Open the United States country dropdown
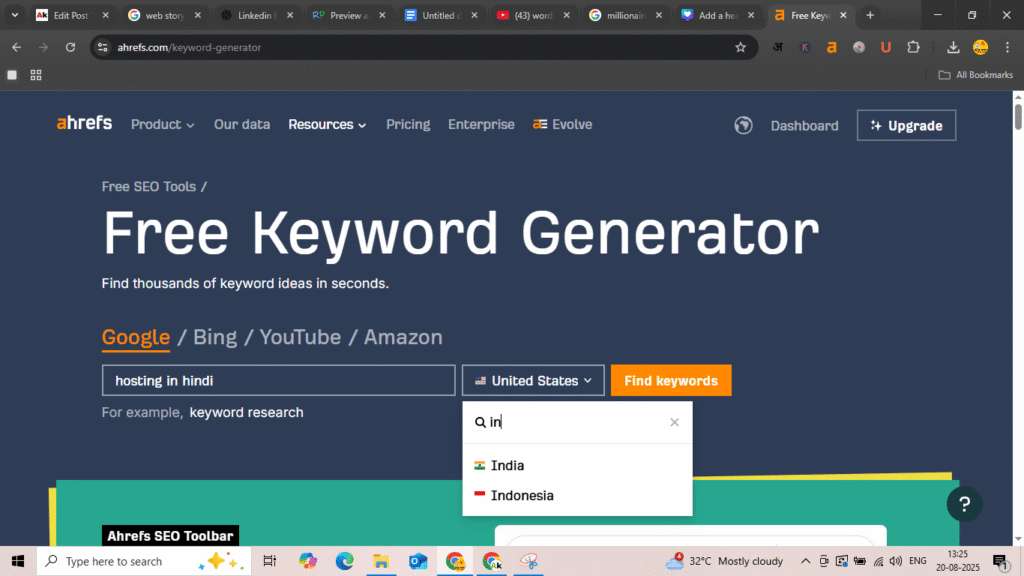Screen dimensions: 1024x576 click(x=533, y=381)
